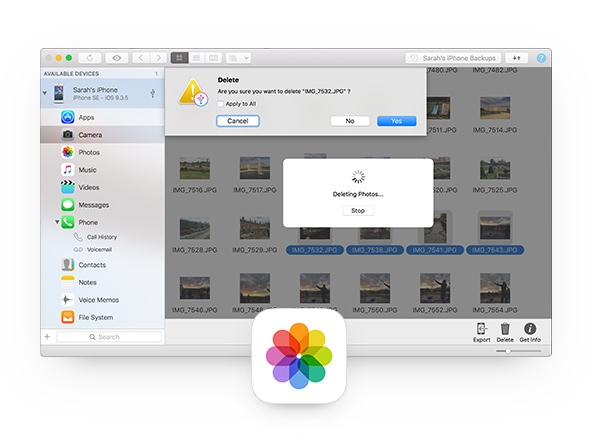Open the Music section
This screenshot has width=600, height=448.
tap(103, 169)
